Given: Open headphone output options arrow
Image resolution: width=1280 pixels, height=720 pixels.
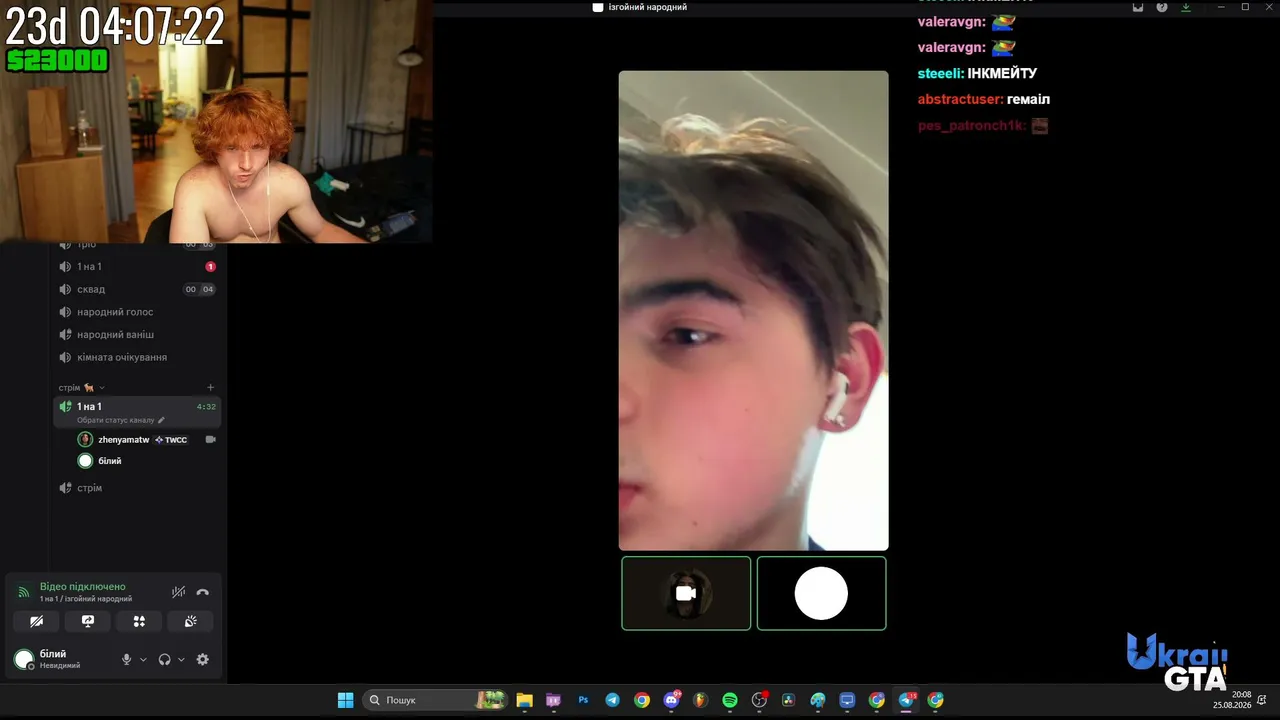Looking at the screenshot, I should (x=181, y=660).
